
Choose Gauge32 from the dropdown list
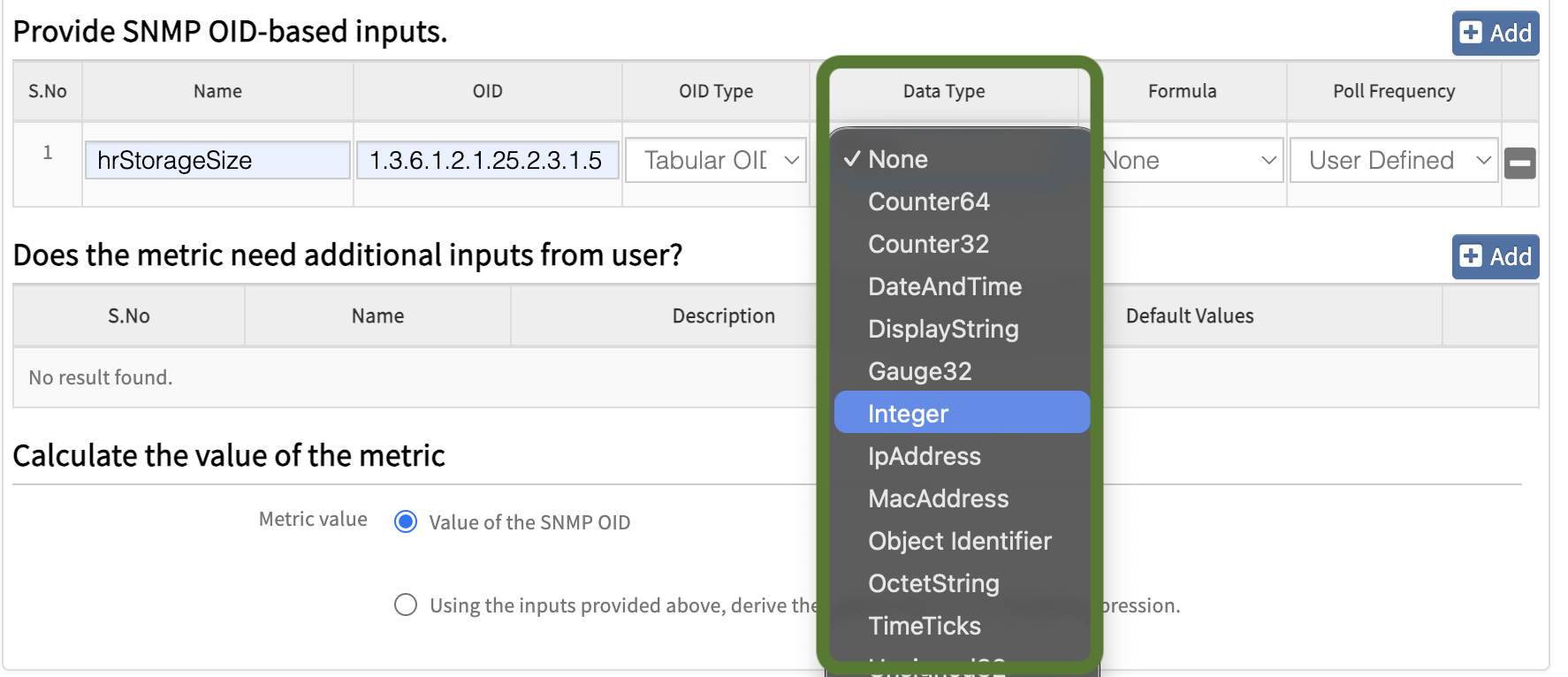[961, 371]
